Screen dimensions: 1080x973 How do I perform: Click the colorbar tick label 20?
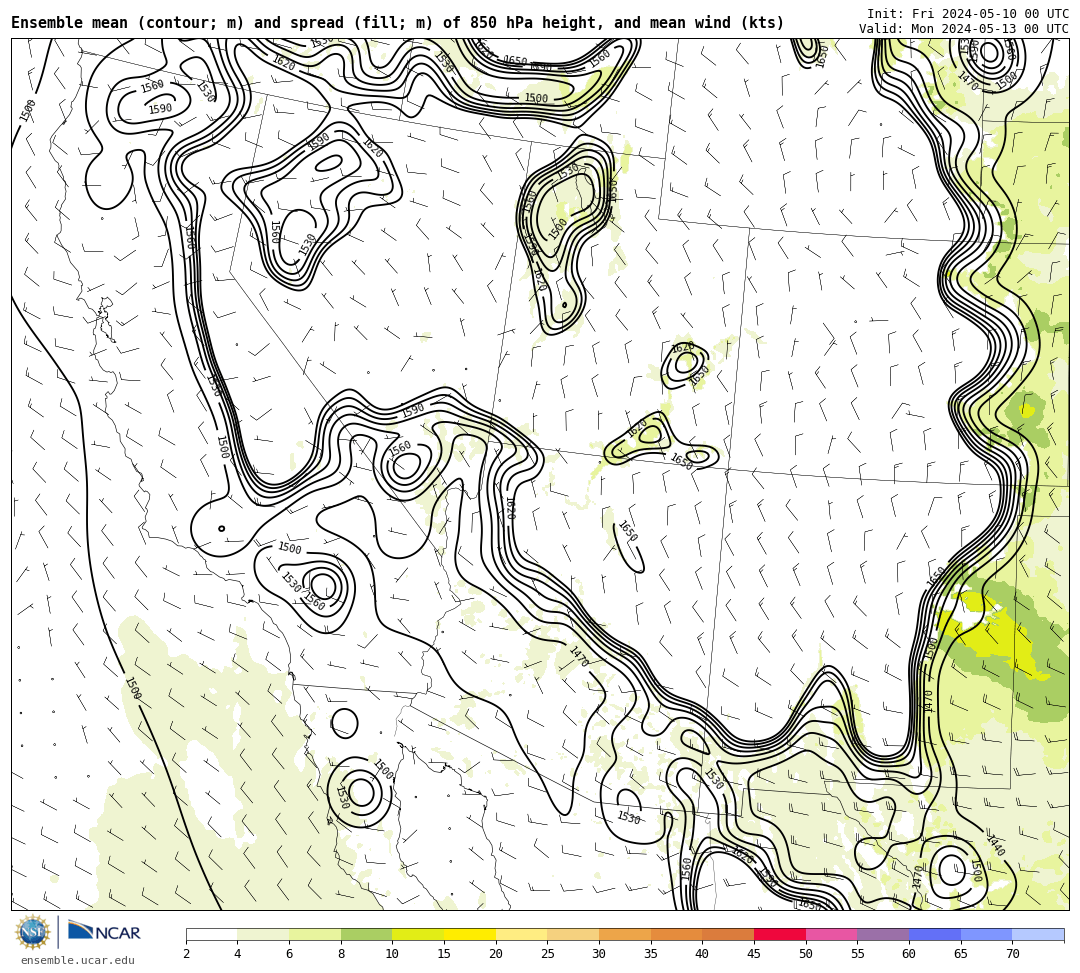(x=495, y=954)
